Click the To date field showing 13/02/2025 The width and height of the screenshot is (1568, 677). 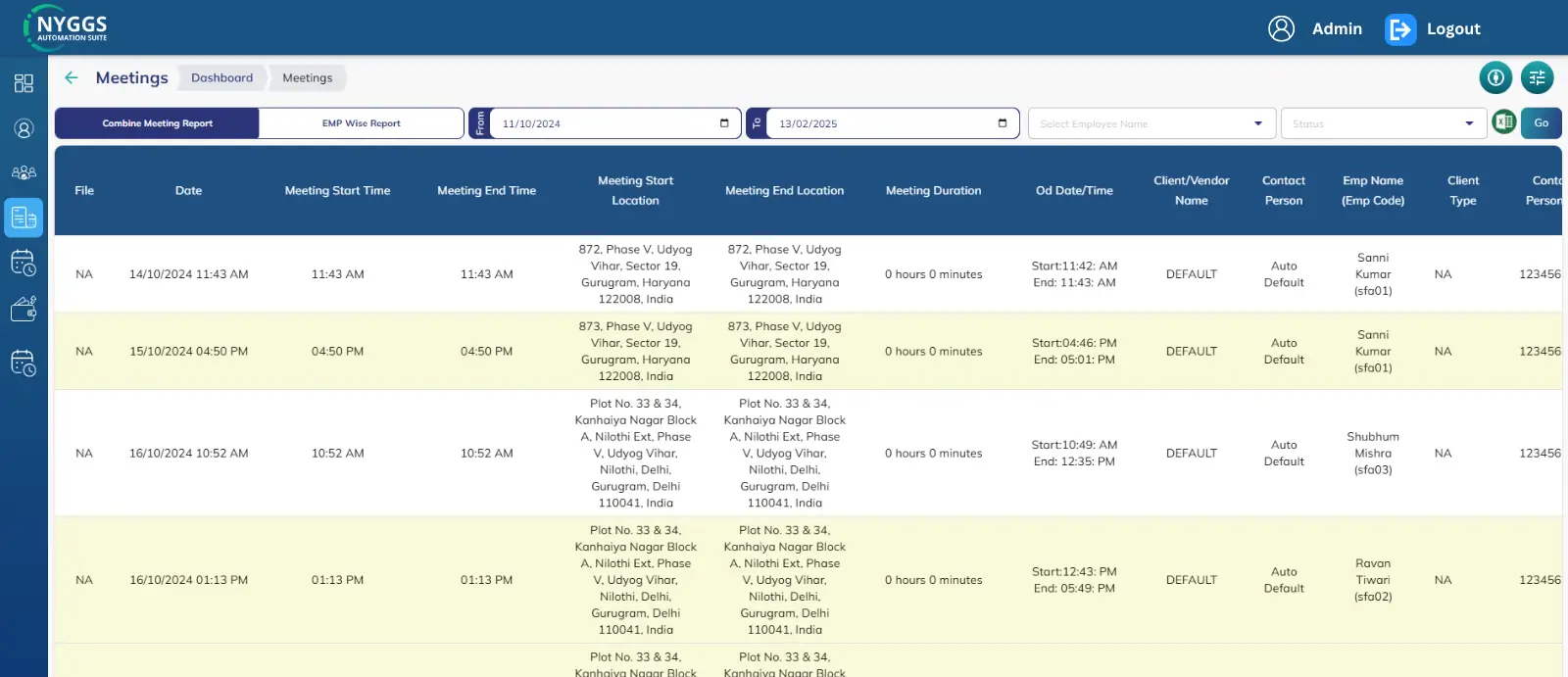[882, 123]
